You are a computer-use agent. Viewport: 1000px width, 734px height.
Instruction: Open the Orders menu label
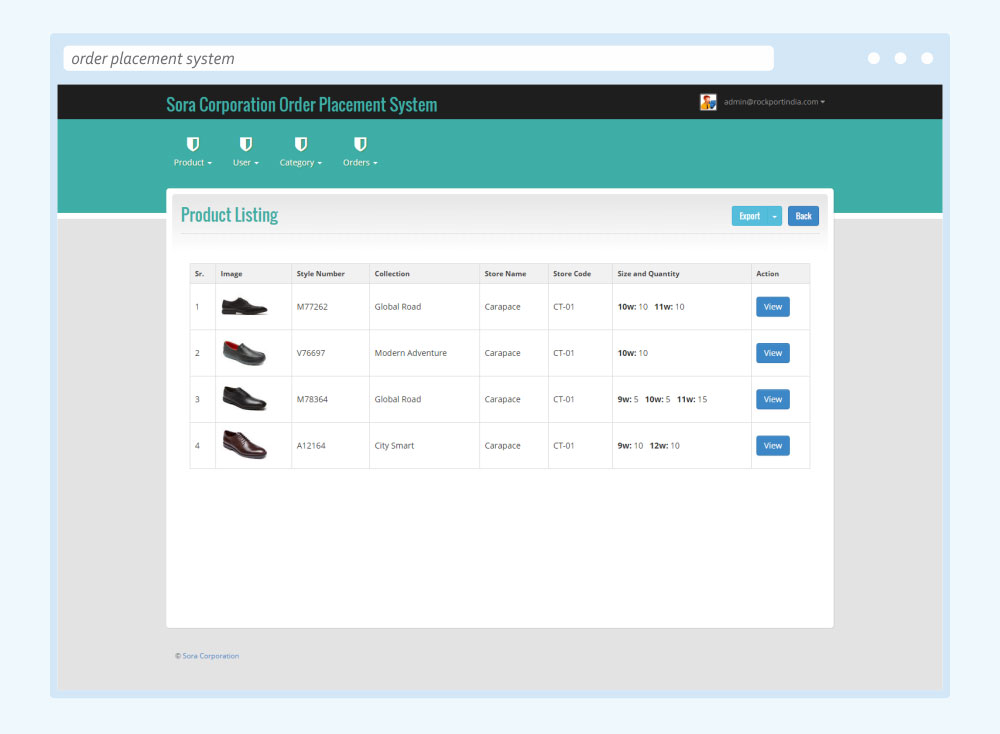click(x=360, y=163)
